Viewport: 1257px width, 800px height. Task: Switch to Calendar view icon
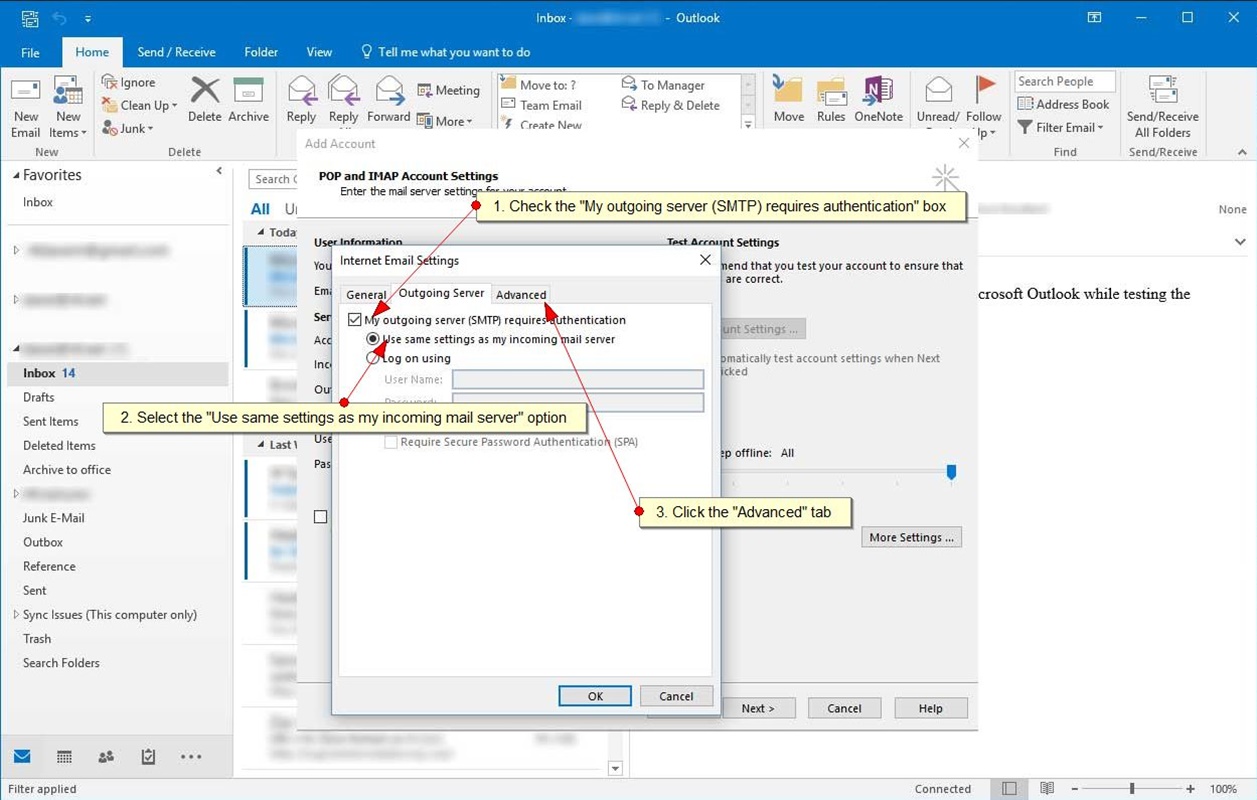pyautogui.click(x=64, y=757)
